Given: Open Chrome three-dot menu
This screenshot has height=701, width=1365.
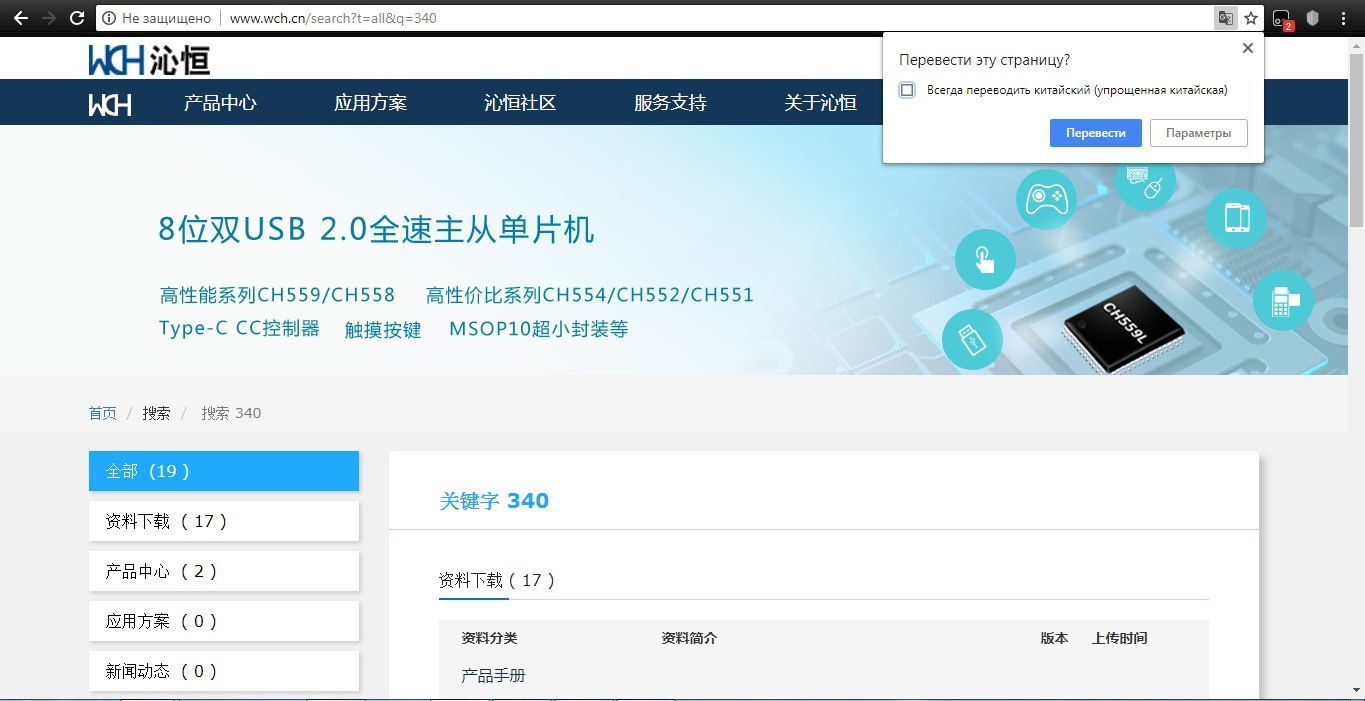Looking at the screenshot, I should 1342,18.
